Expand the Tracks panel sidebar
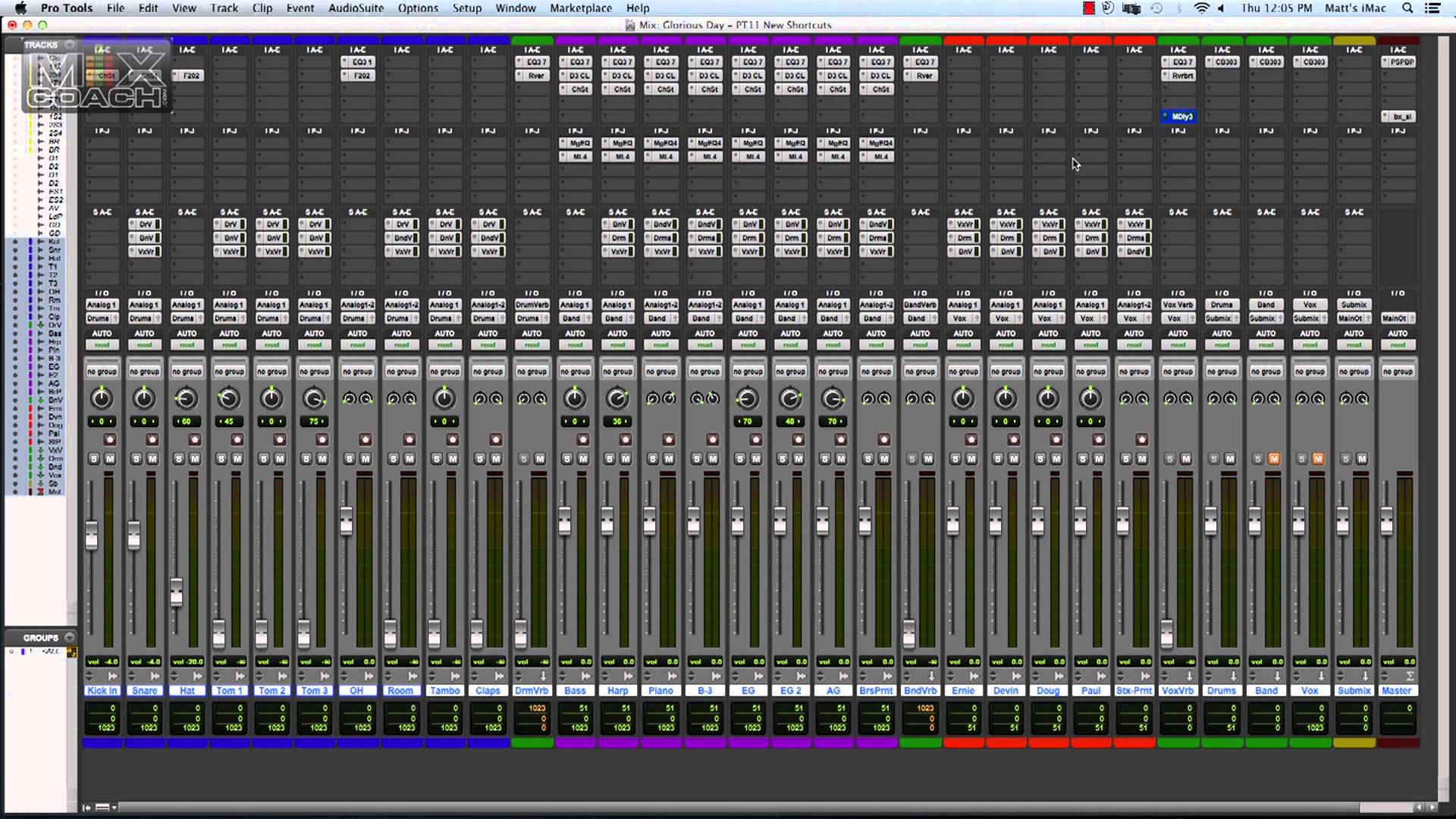 (x=69, y=44)
